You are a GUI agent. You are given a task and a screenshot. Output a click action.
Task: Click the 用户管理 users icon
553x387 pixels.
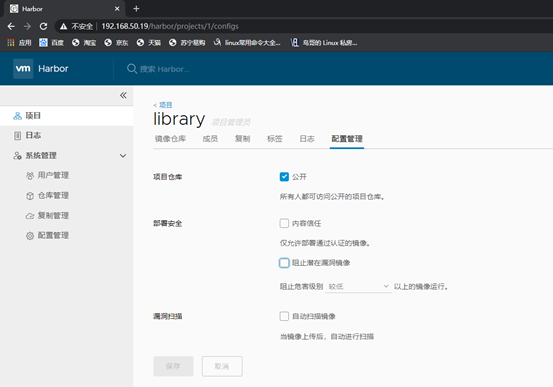30,176
